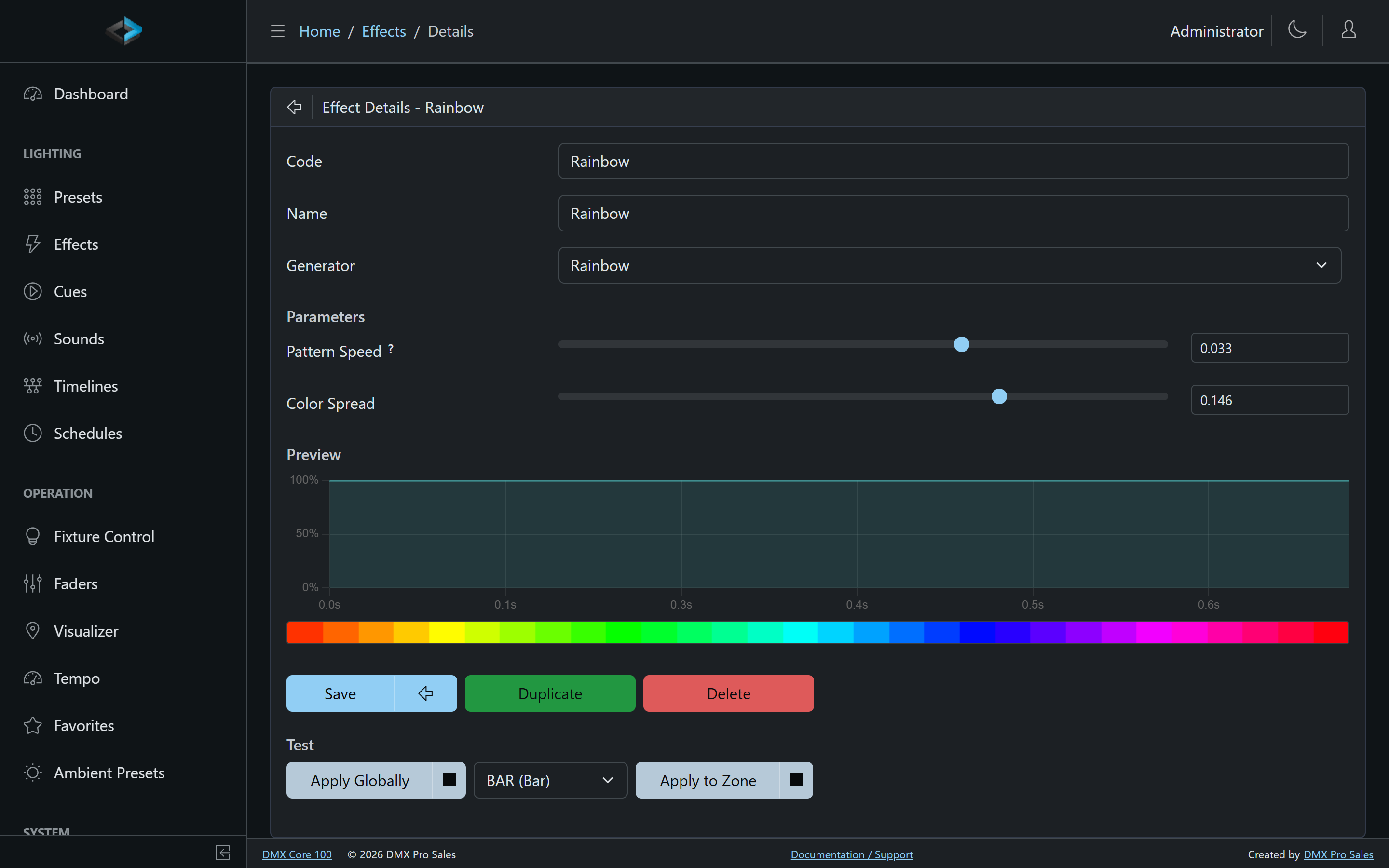Click the Name input field
This screenshot has height=868, width=1389.
pos(953,213)
